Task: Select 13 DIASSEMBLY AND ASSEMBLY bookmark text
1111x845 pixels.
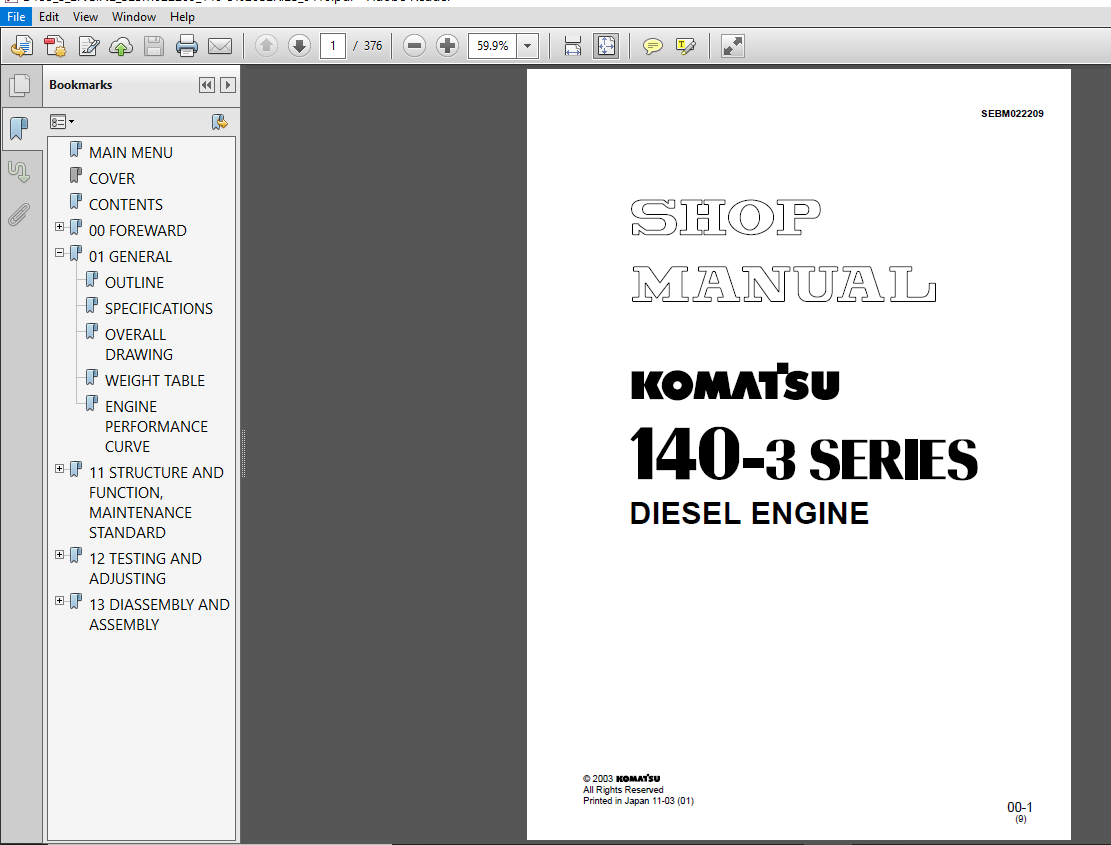Action: click(x=159, y=615)
